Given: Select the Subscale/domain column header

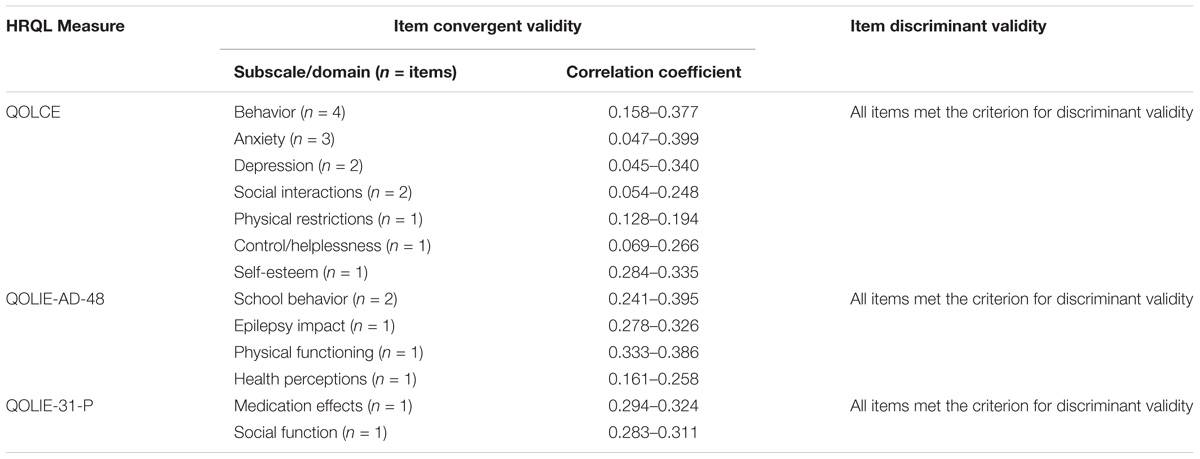Looking at the screenshot, I should [345, 73].
